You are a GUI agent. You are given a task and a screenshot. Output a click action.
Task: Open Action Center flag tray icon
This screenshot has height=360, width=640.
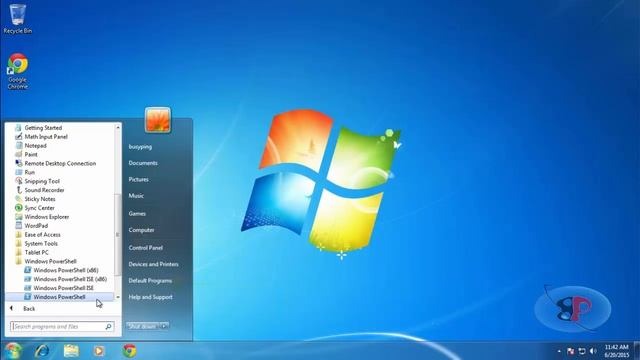click(571, 351)
